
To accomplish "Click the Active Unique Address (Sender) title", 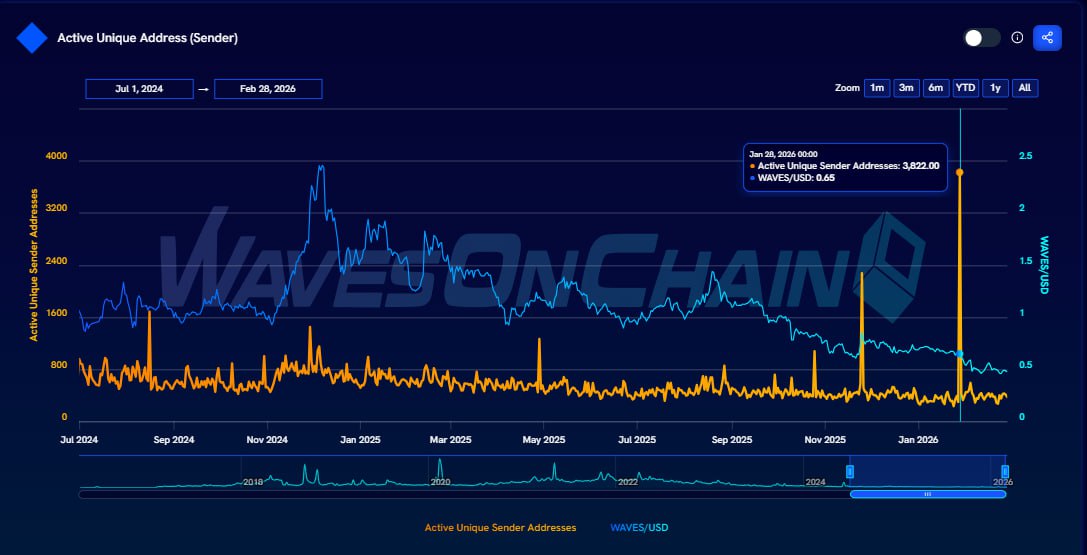I will (148, 38).
